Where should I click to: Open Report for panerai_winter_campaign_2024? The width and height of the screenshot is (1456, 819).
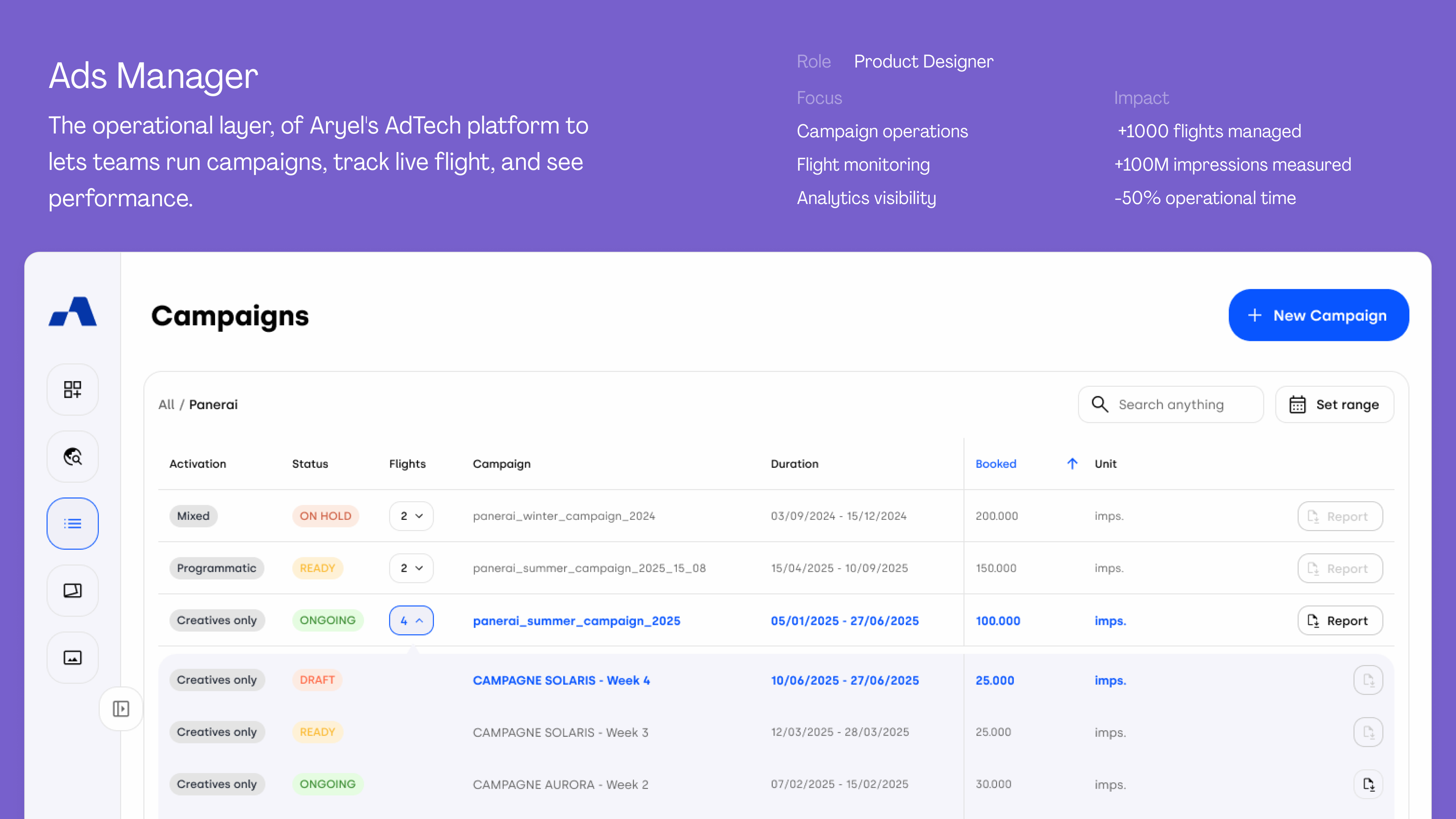tap(1340, 516)
